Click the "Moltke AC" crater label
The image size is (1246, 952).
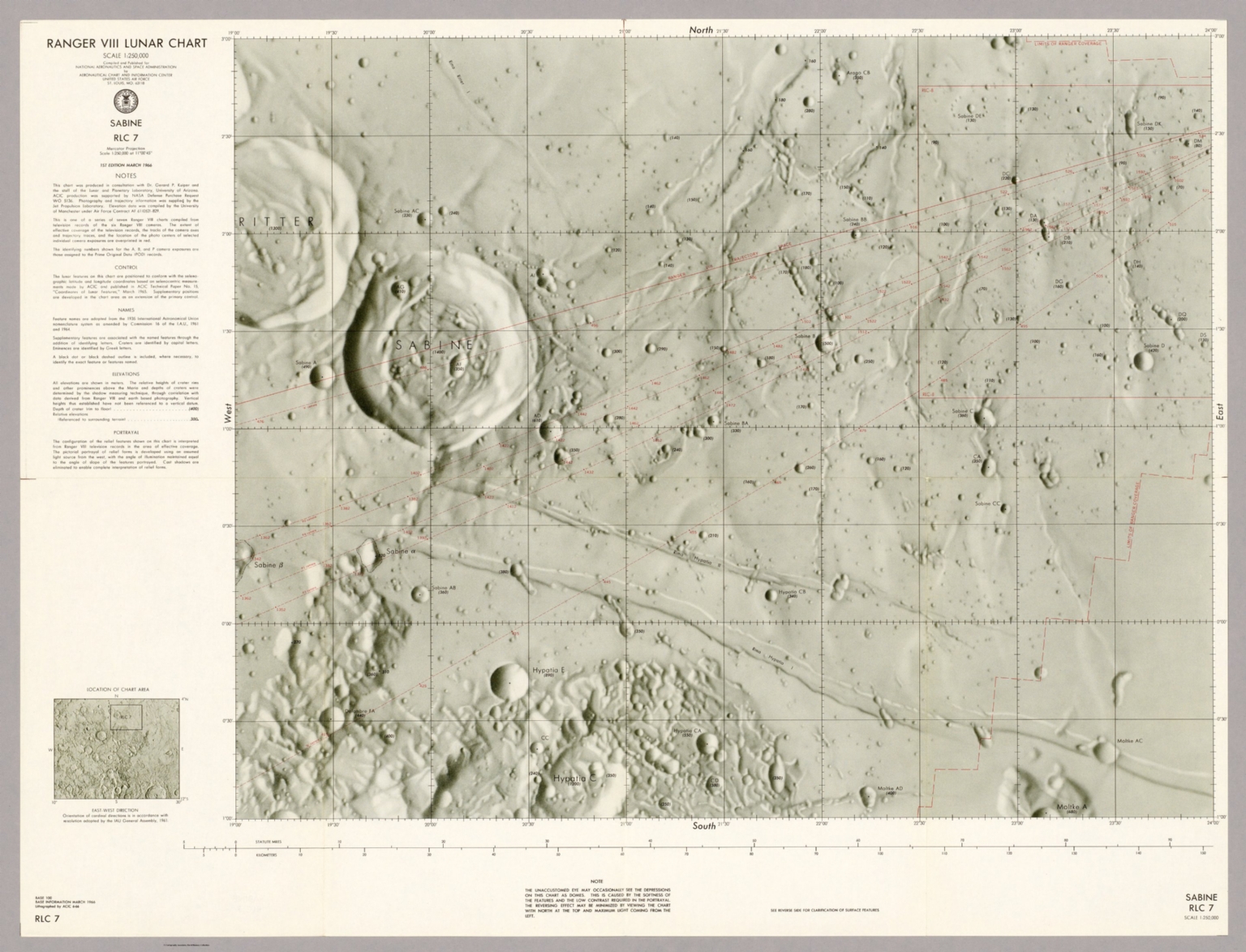1130,741
